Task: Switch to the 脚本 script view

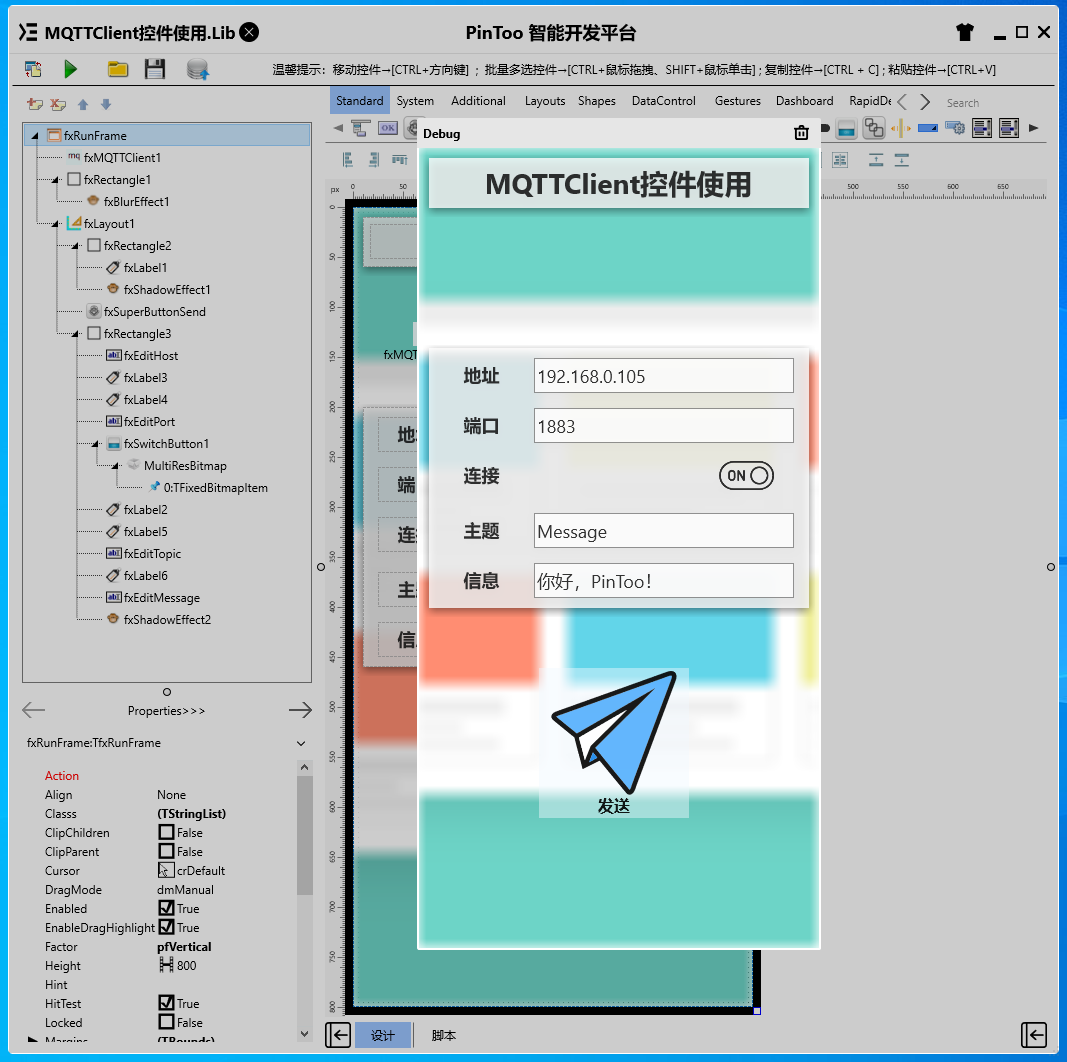Action: (x=444, y=1035)
